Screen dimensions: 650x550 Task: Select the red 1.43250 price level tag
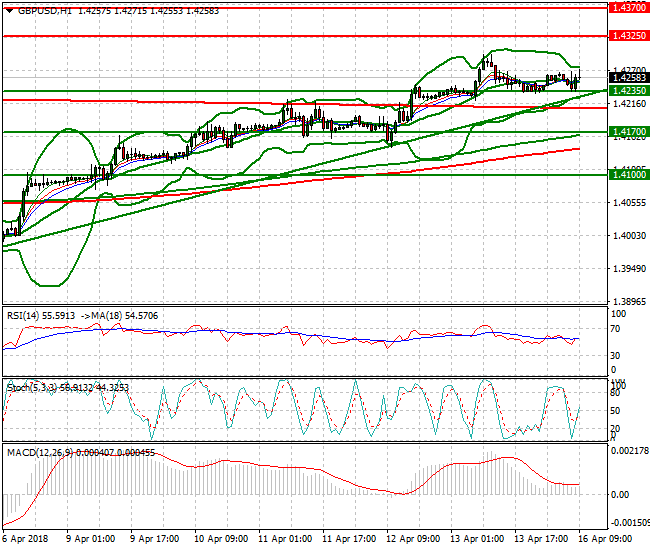click(x=628, y=35)
